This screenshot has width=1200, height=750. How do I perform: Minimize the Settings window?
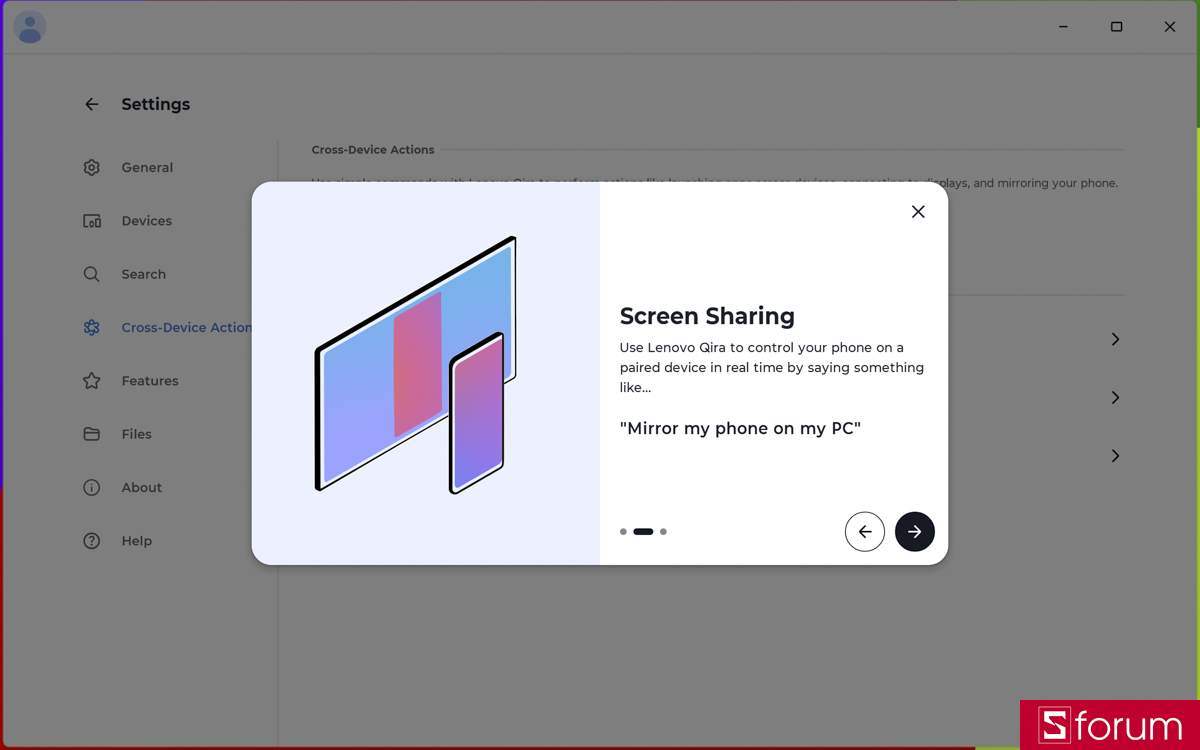pyautogui.click(x=1064, y=27)
